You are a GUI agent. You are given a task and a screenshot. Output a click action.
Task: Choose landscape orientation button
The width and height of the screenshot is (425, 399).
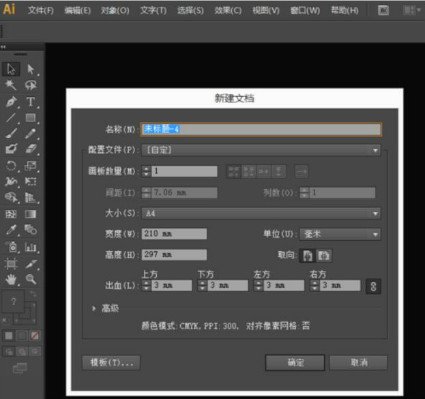pos(324,255)
